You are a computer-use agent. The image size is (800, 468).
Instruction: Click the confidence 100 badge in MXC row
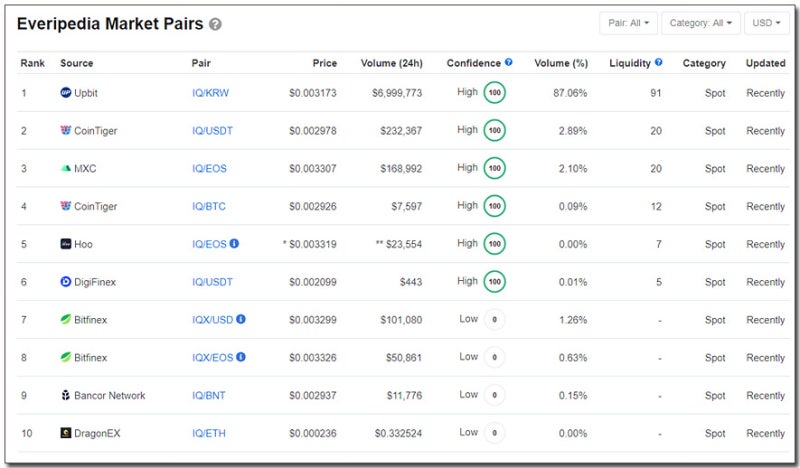[x=494, y=168]
